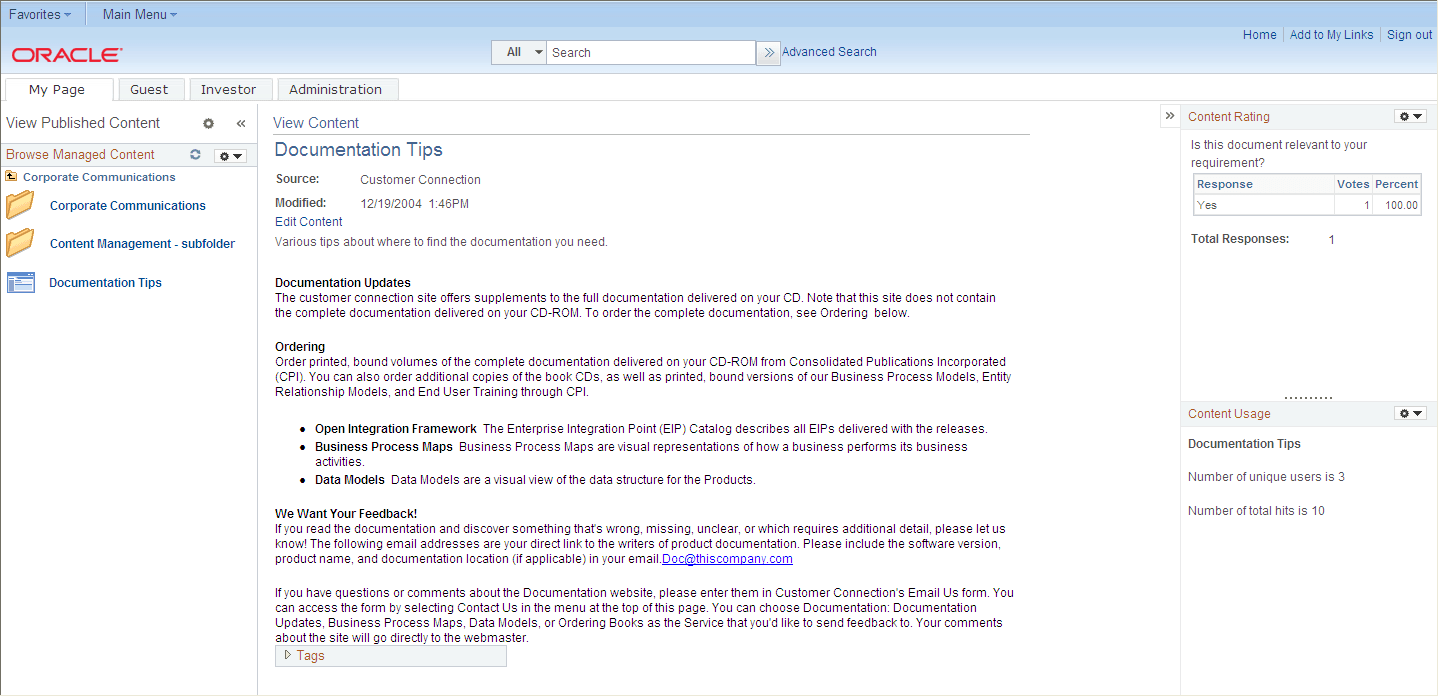The width and height of the screenshot is (1438, 696).
Task: Run the search with the double-arrow button
Action: pyautogui.click(x=768, y=52)
